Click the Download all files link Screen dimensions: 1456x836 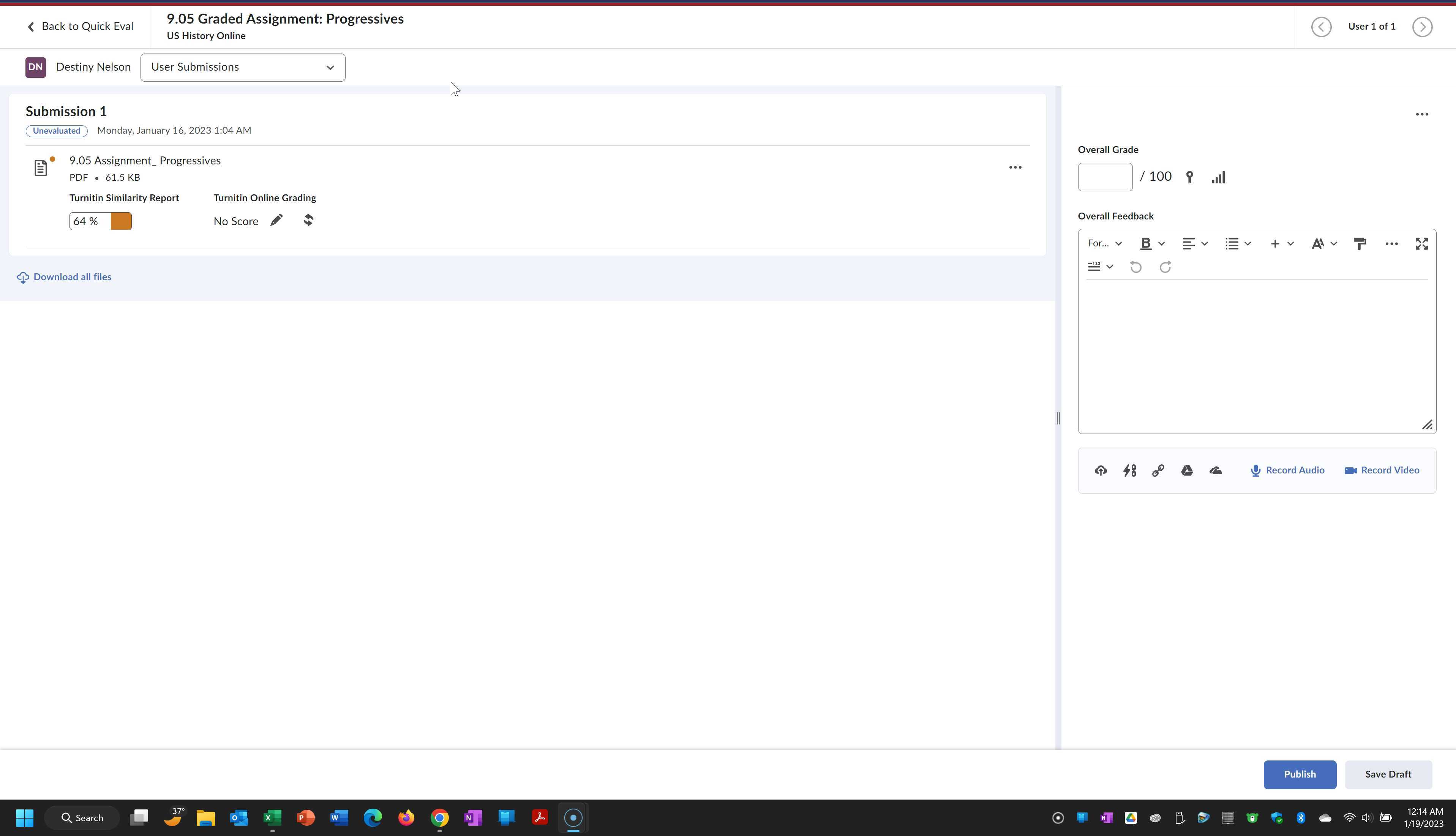72,277
